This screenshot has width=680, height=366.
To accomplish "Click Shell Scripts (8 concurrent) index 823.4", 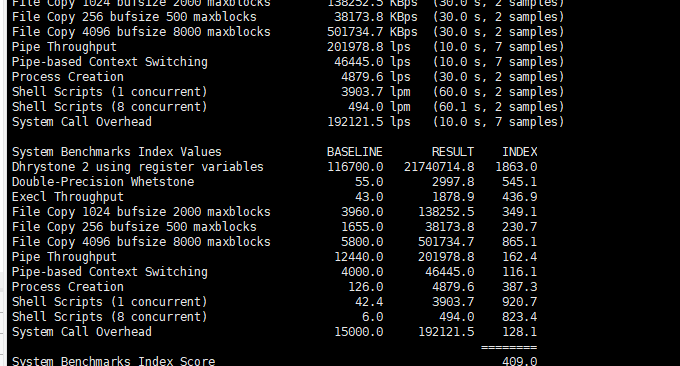I will pyautogui.click(x=520, y=317).
